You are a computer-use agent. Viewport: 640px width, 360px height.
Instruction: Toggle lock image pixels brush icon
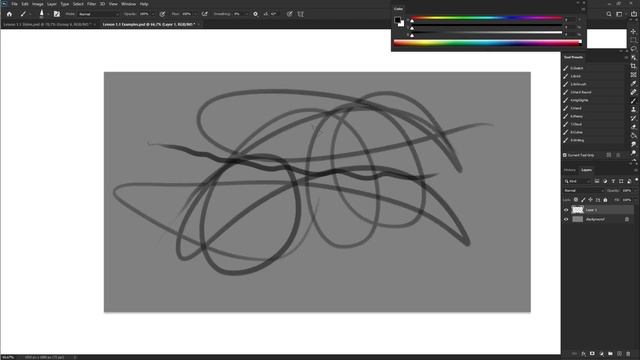click(583, 200)
